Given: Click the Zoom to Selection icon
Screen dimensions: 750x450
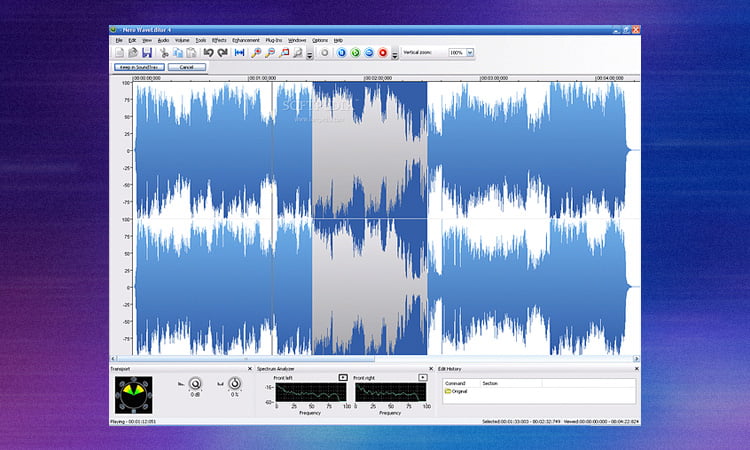Looking at the screenshot, I should pyautogui.click(x=285, y=52).
